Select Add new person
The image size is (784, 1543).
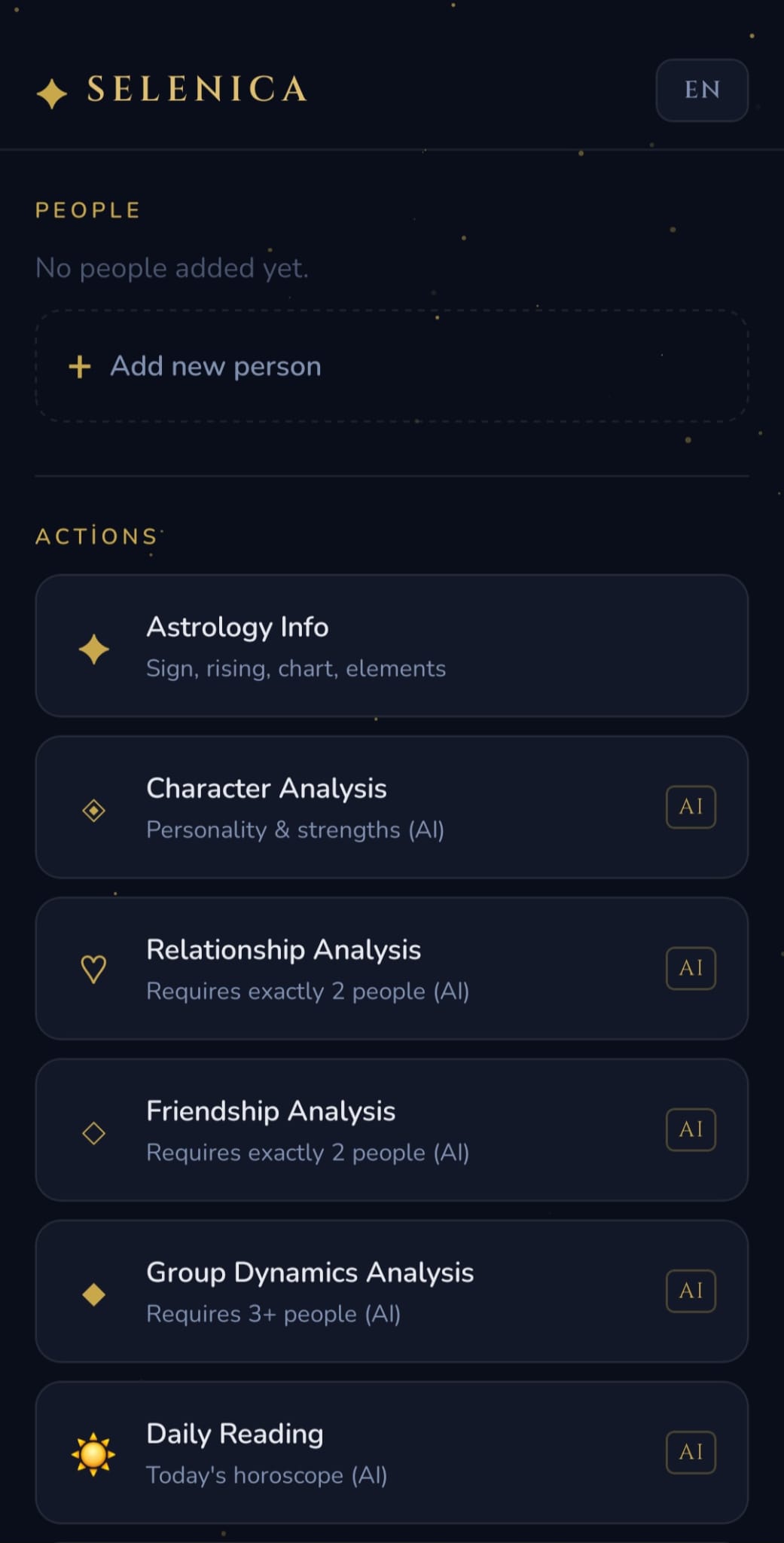(x=392, y=366)
